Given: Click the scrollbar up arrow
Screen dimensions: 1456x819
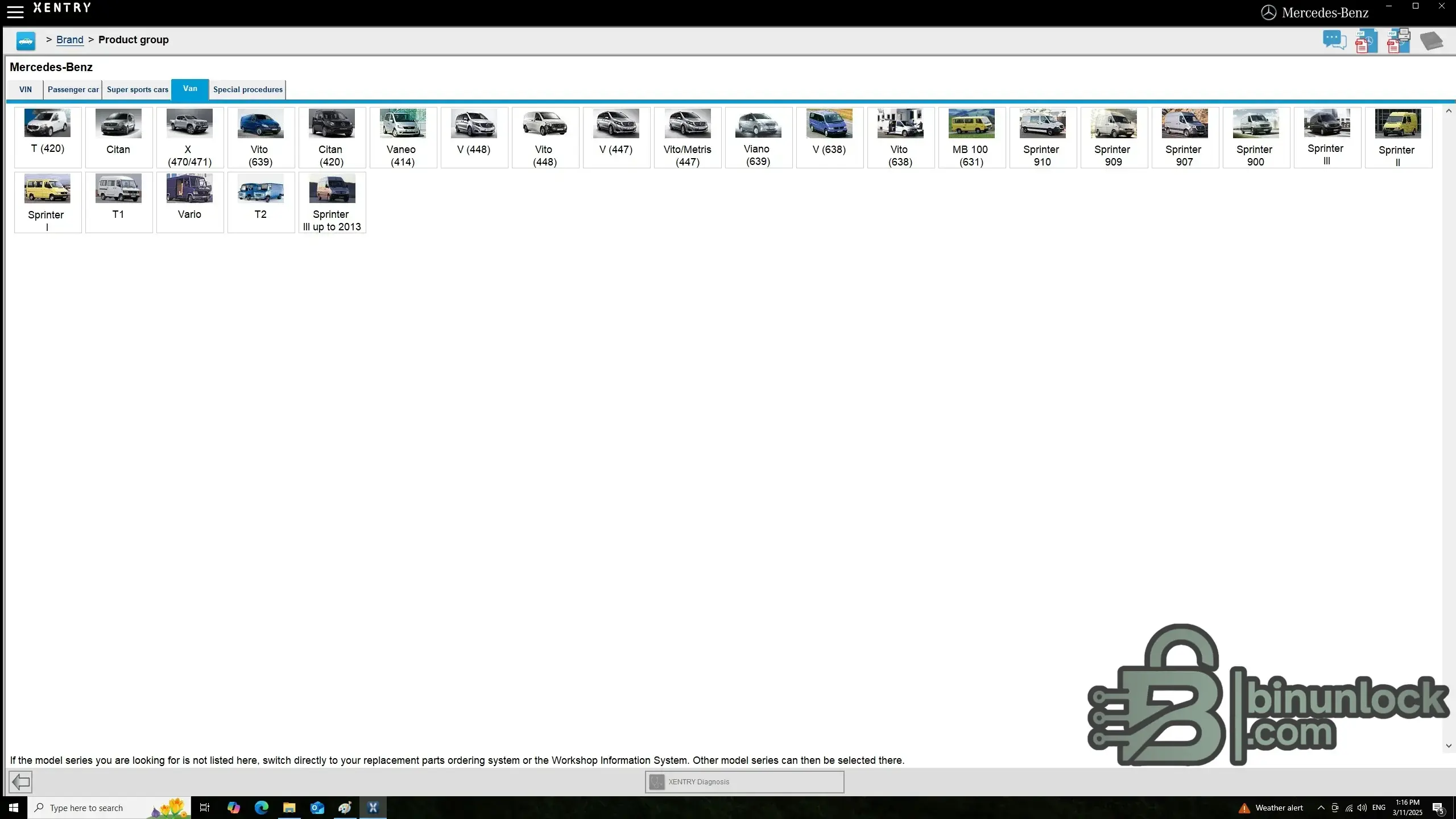Looking at the screenshot, I should [x=1449, y=111].
